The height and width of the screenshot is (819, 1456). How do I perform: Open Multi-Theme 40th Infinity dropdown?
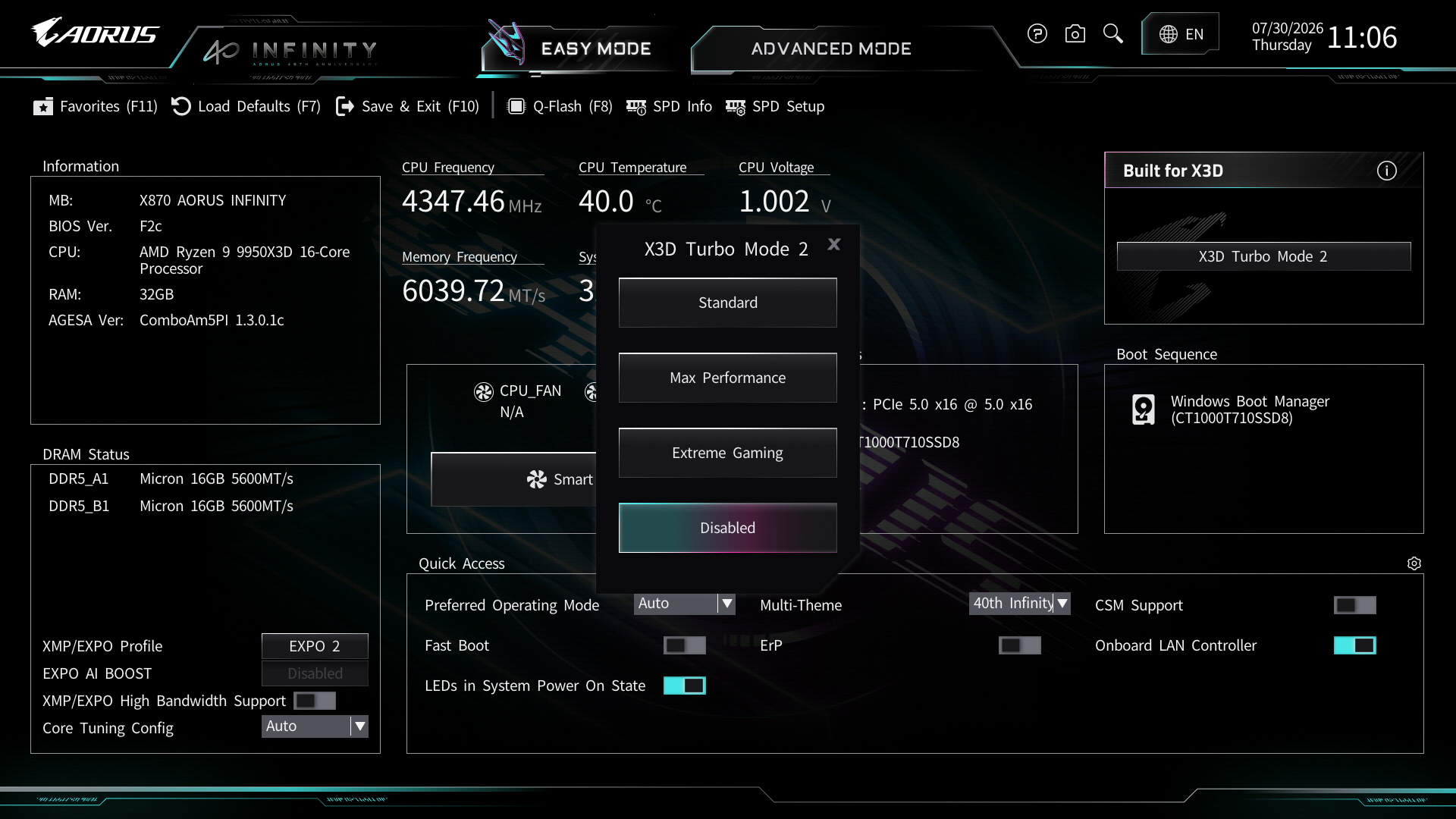(1020, 604)
